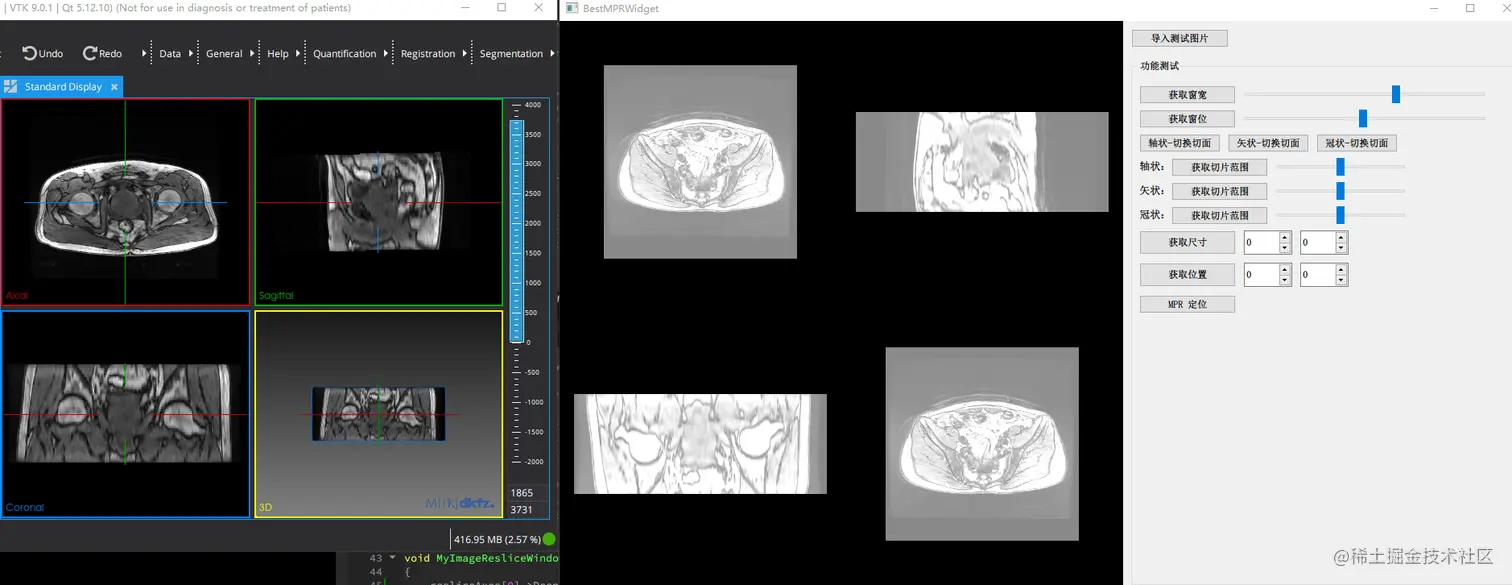Open the Registration toolbar menu
This screenshot has width=1512, height=585.
428,54
